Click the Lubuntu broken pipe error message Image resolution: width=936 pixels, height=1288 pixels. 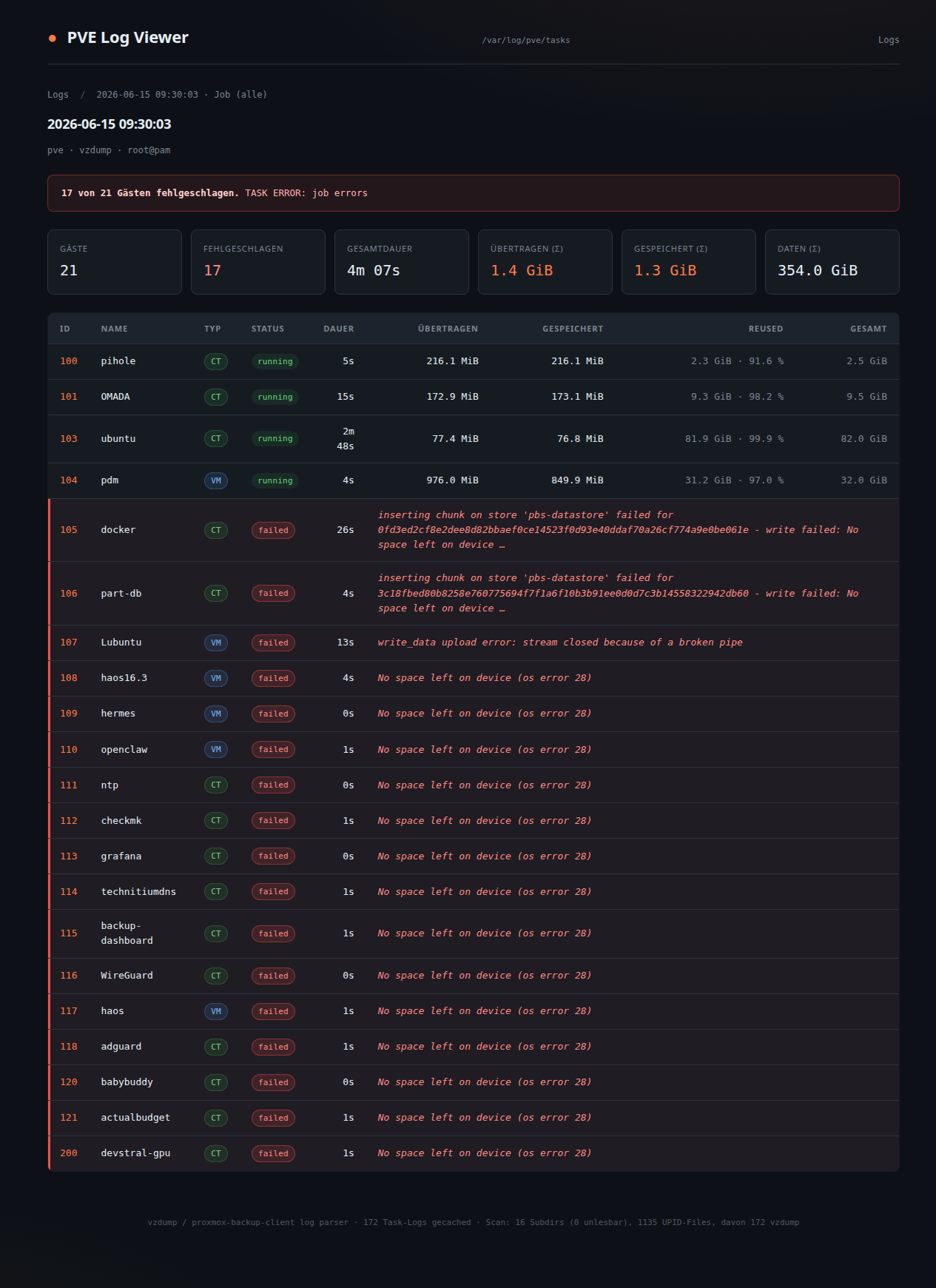560,643
